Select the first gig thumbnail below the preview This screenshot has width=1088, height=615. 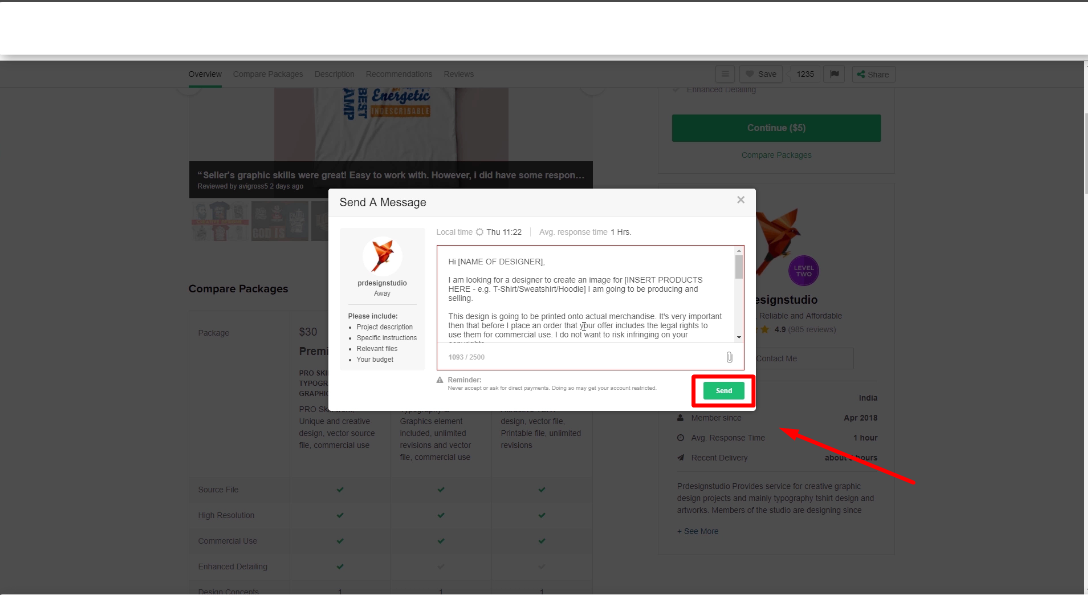(219, 219)
